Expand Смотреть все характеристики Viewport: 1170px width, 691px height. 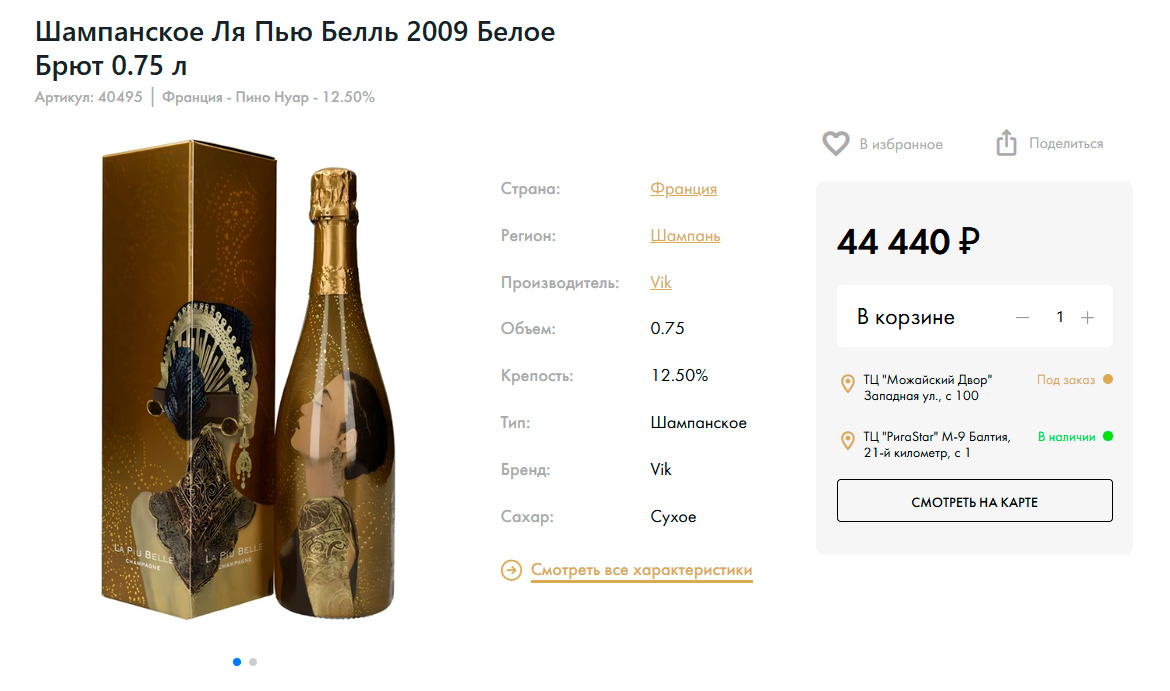click(x=641, y=570)
